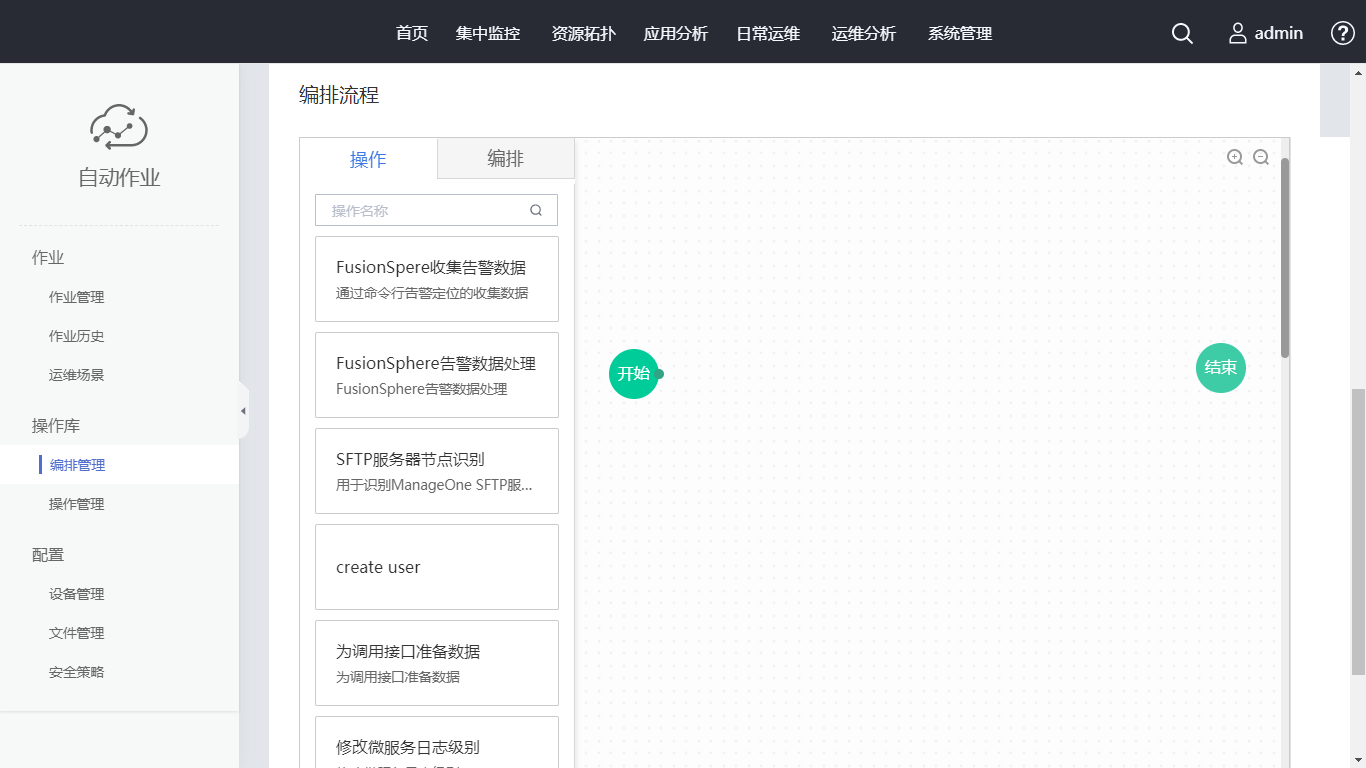Screen dimensions: 1366x768
Task: Click the search magnifier icon in top bar
Action: (1182, 34)
